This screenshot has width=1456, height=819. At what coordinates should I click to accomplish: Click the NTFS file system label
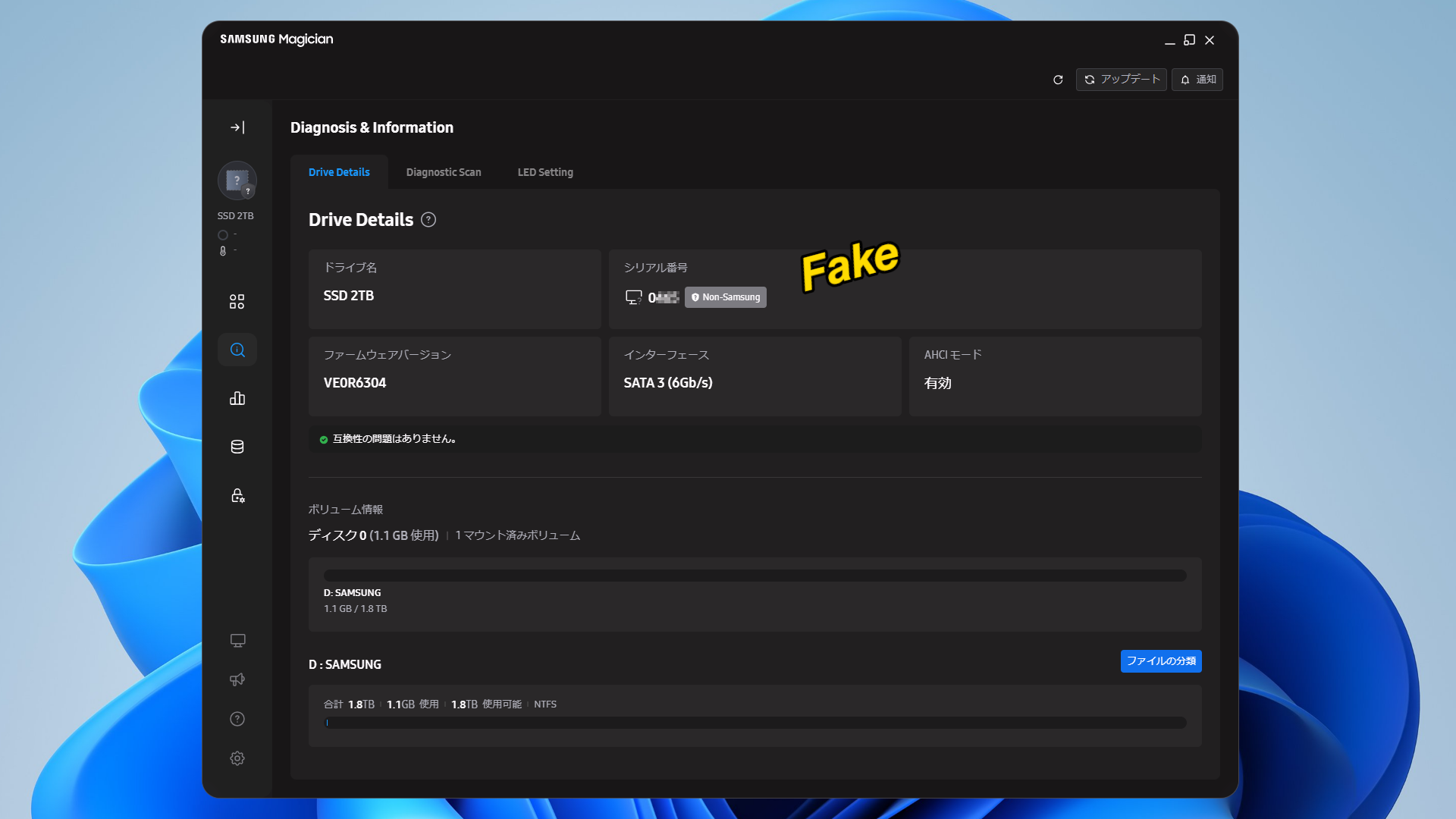click(x=545, y=704)
